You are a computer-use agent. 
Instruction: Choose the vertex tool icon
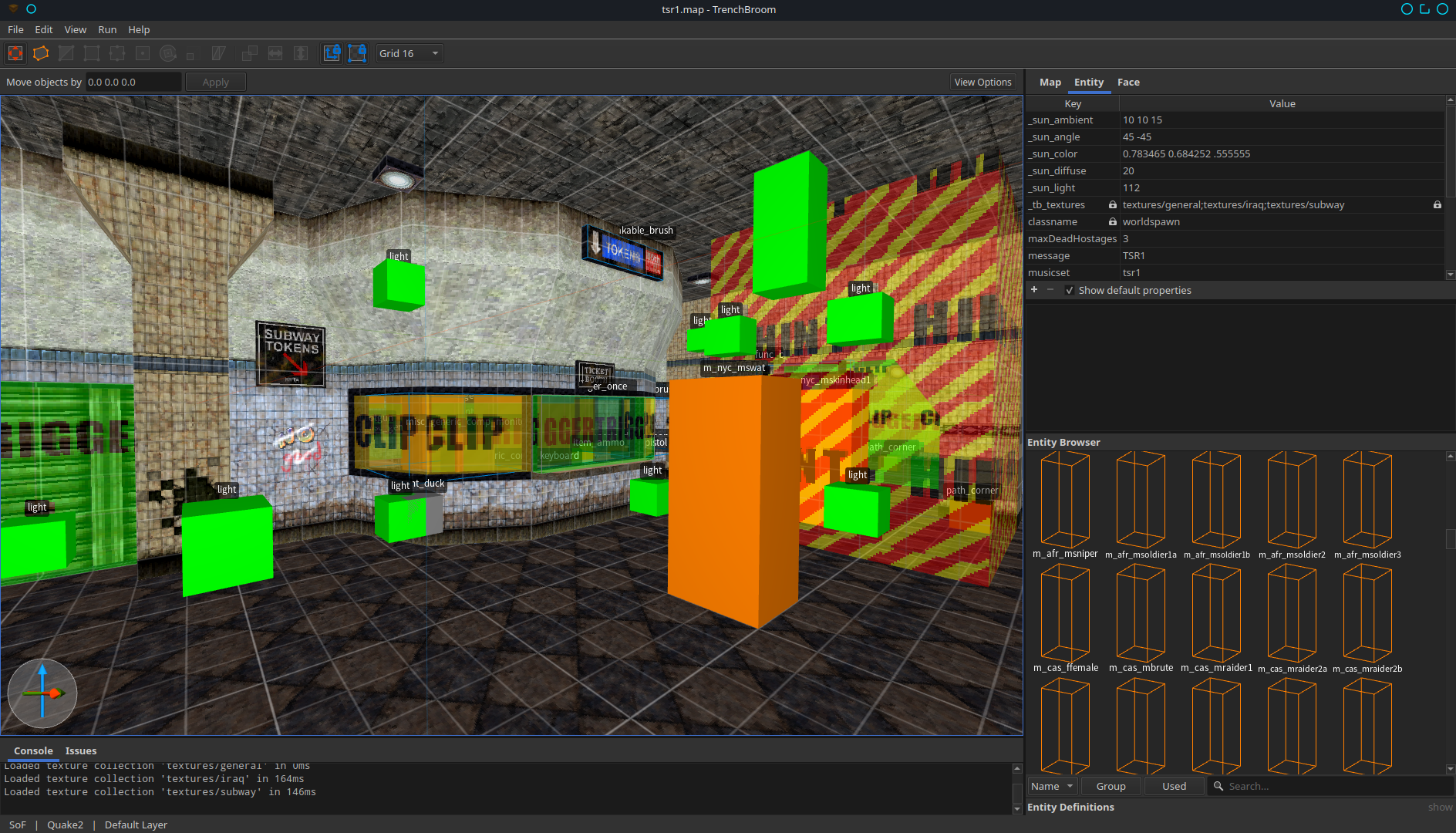92,53
